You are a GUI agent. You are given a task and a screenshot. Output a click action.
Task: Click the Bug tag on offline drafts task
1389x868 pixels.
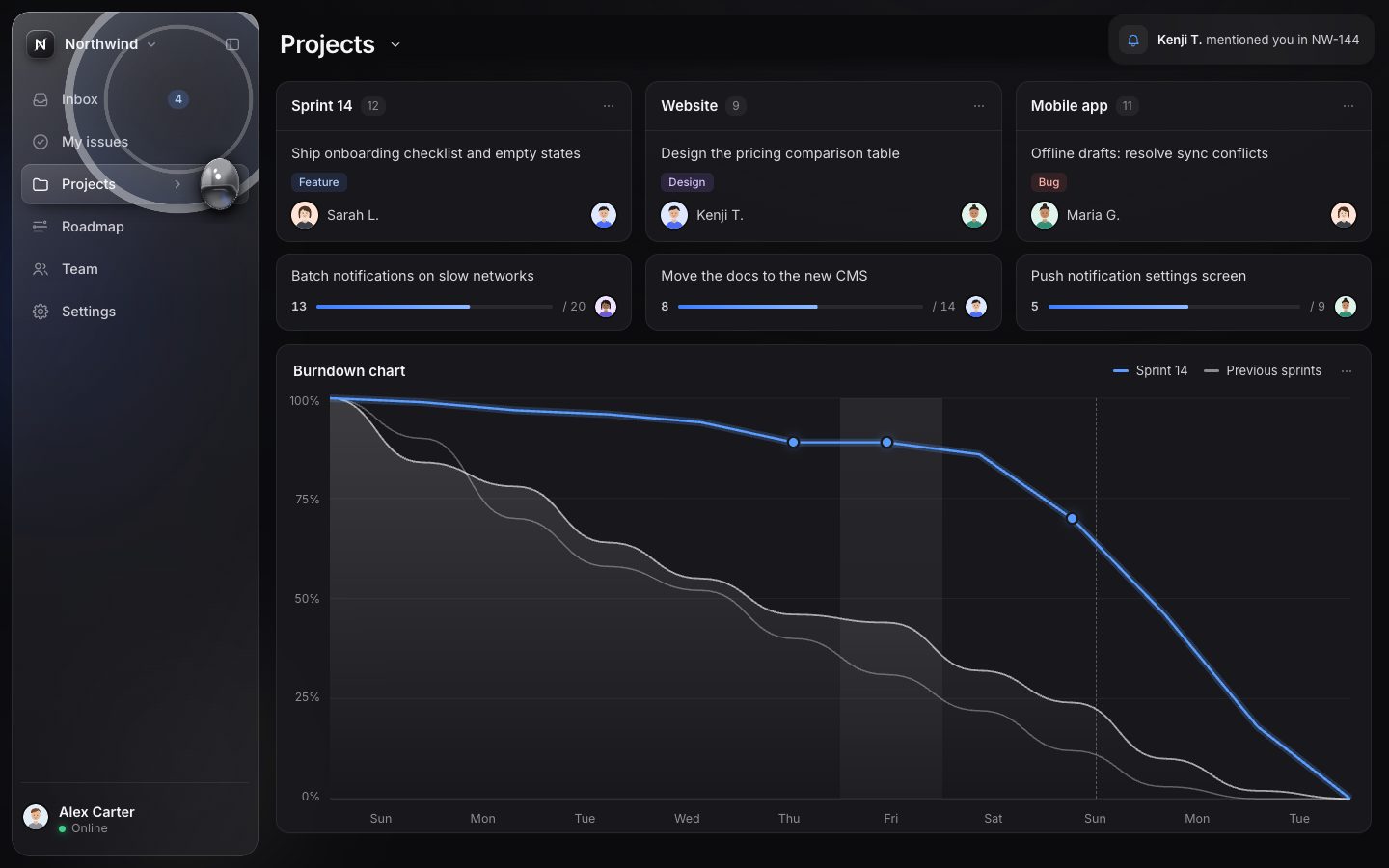point(1049,182)
